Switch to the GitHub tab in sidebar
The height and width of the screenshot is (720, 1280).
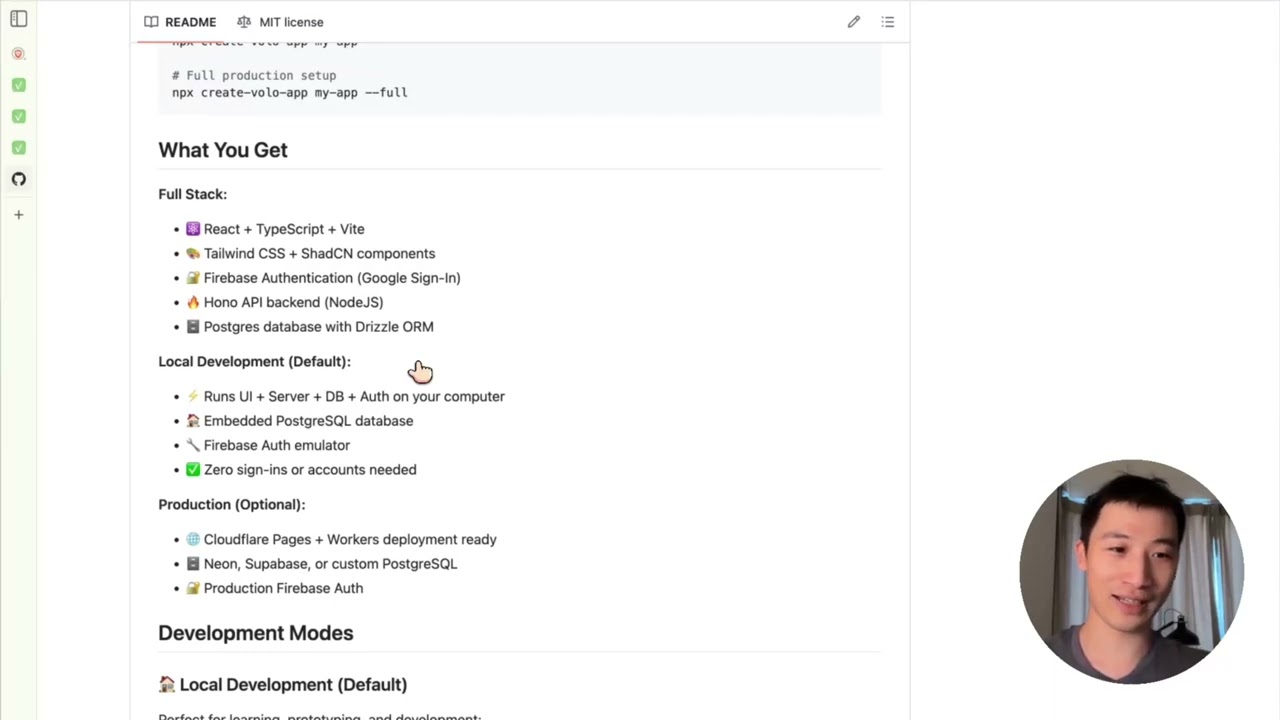tap(18, 179)
